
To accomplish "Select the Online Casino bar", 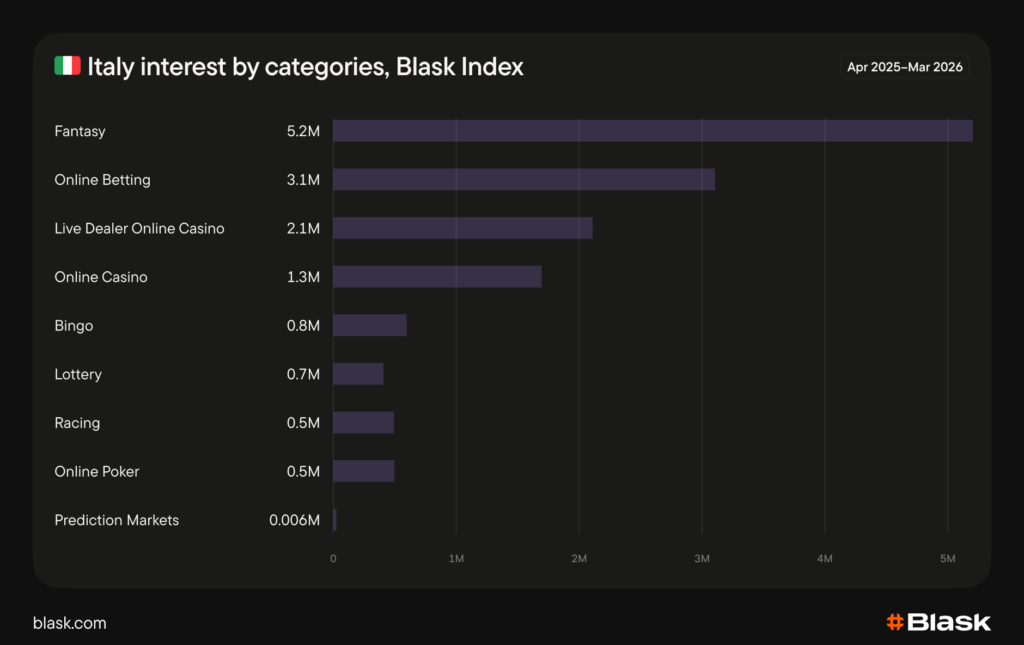I will [437, 277].
